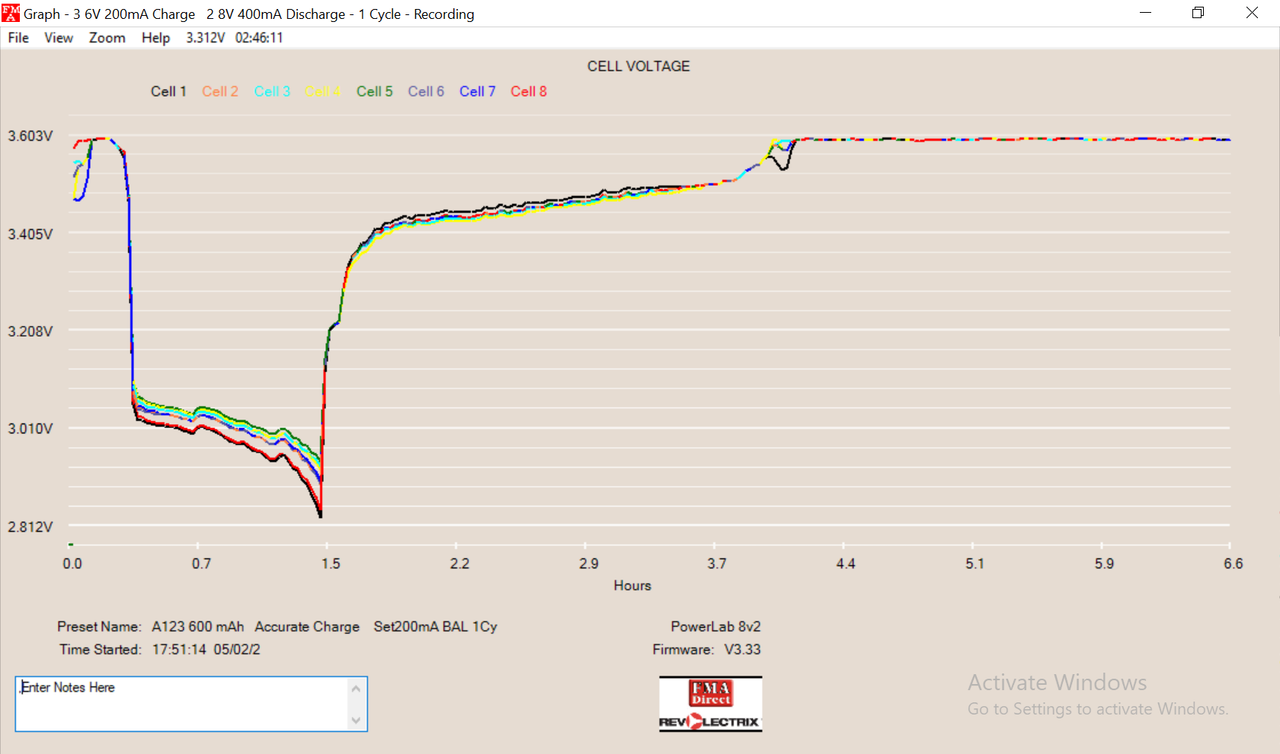Click the 3.208V axis label

point(30,331)
